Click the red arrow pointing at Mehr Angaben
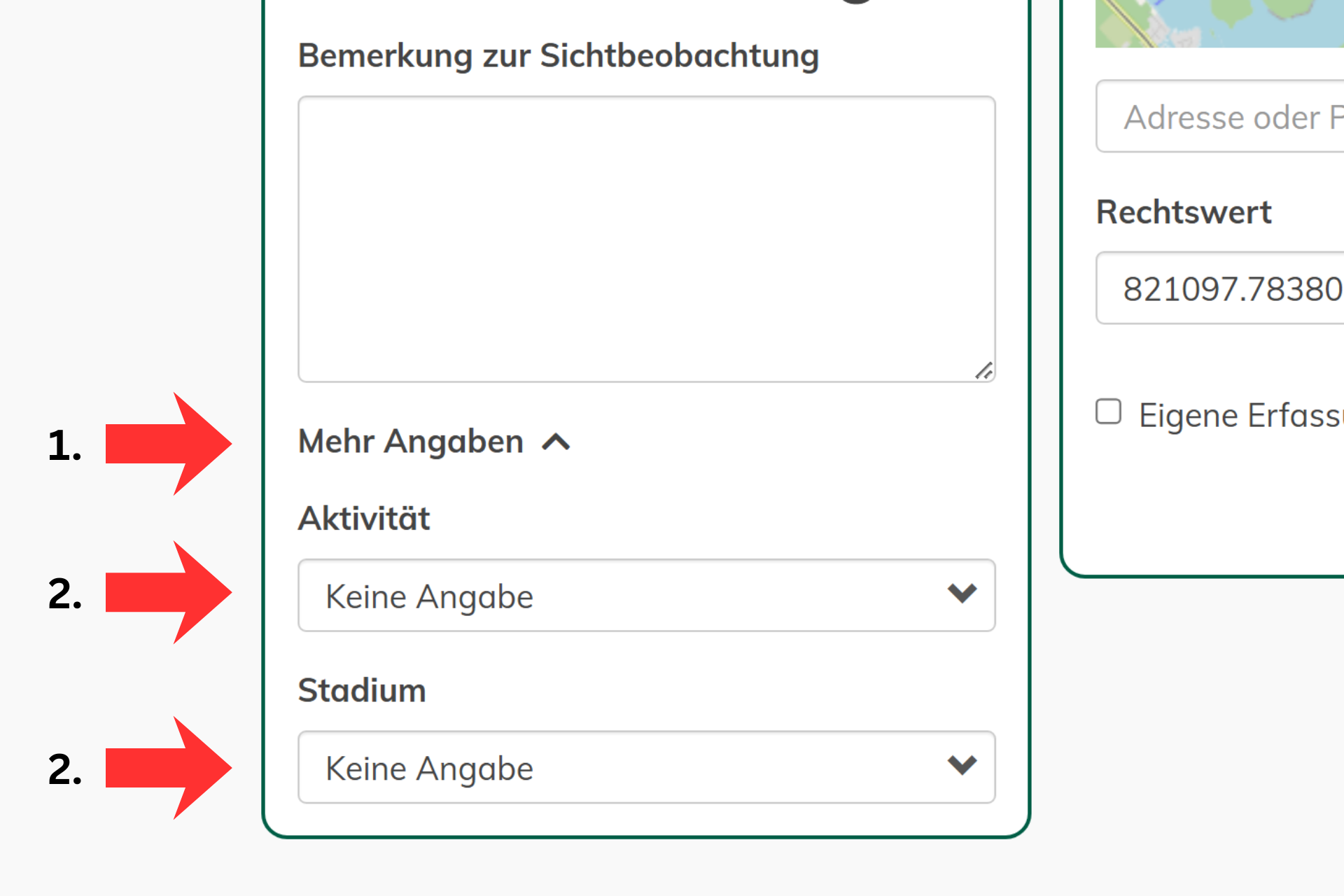The image size is (1344, 896). click(x=168, y=444)
